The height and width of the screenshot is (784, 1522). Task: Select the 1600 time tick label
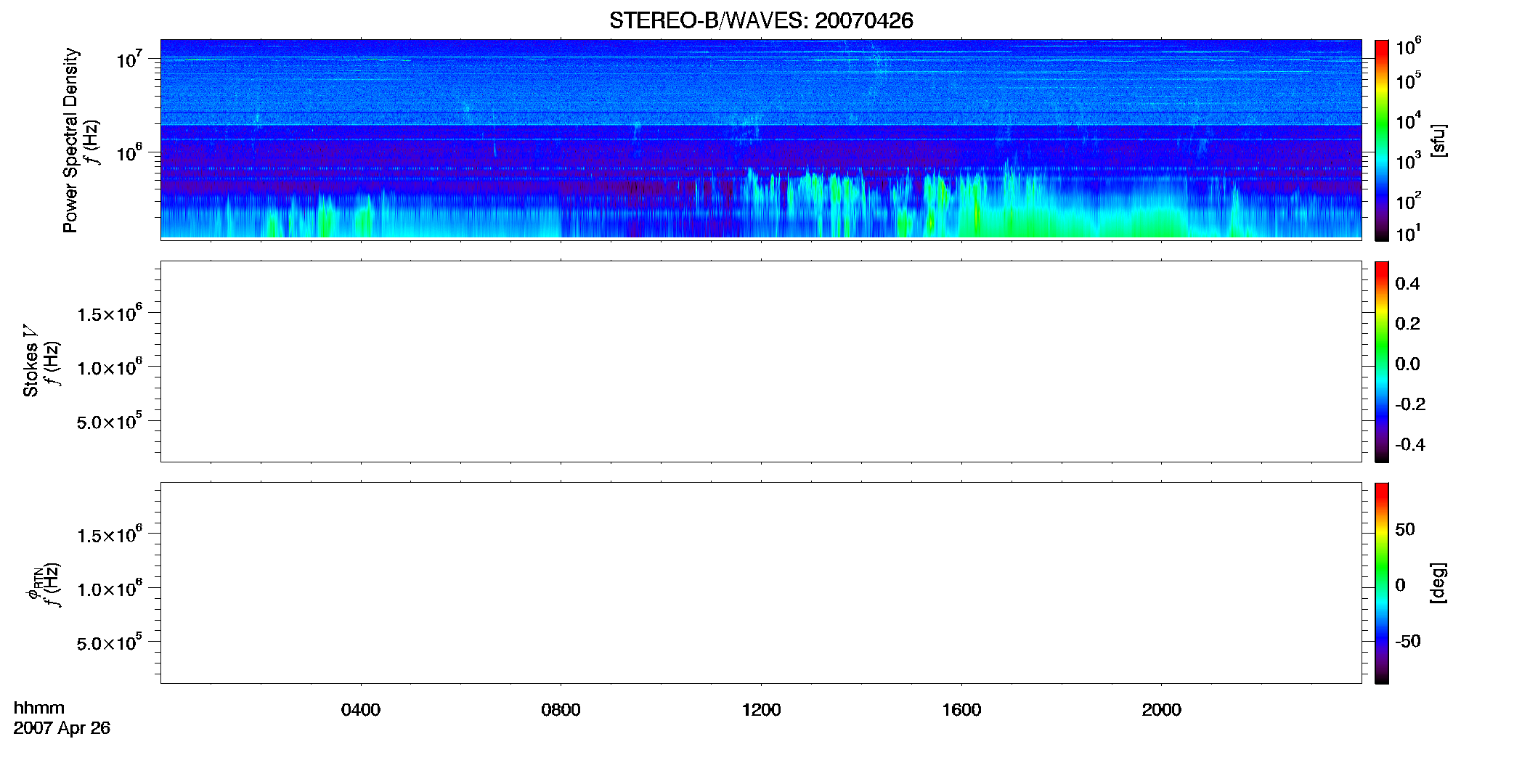[961, 709]
